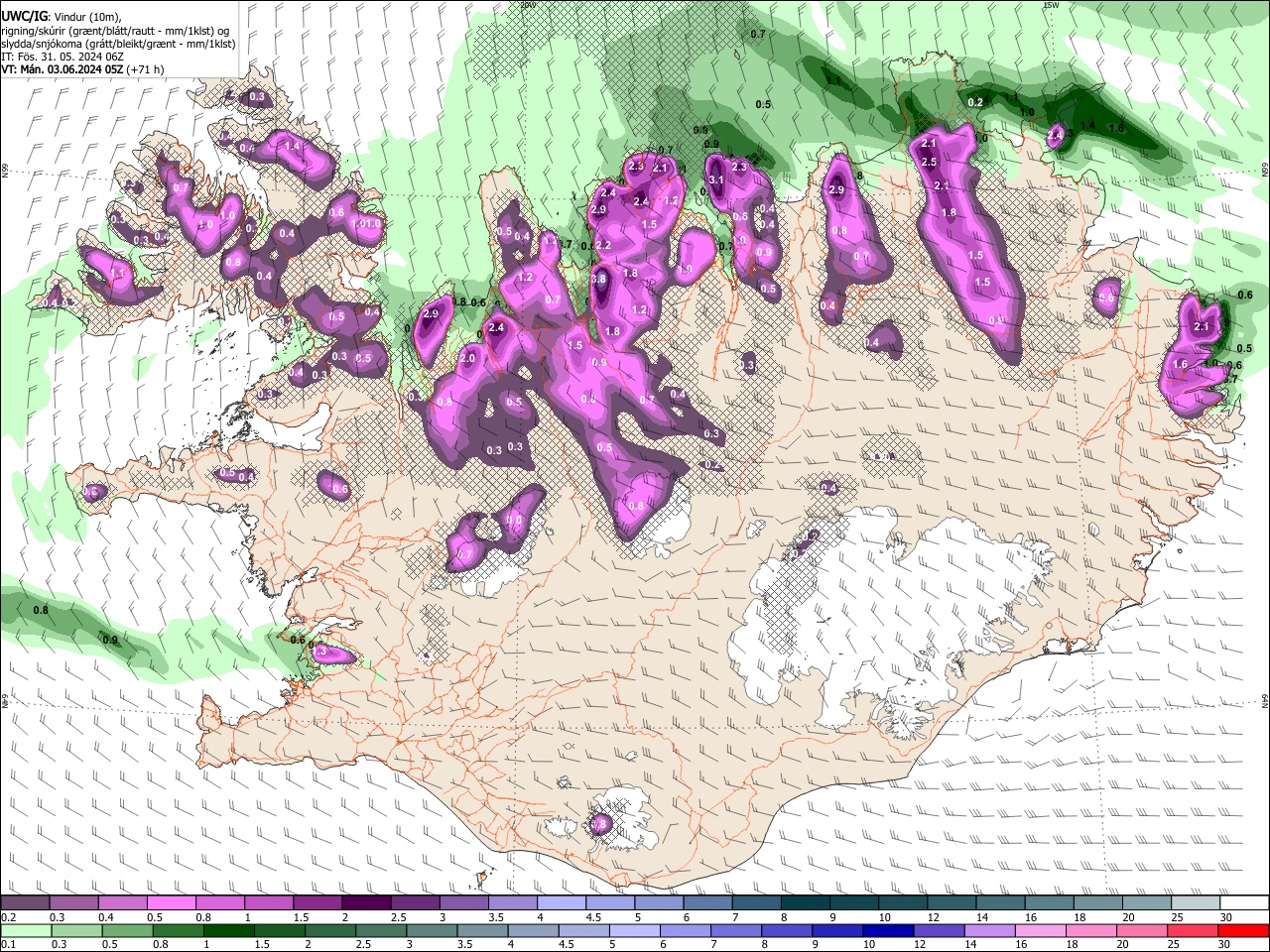1270x952 pixels.
Task: Click the '1.1' value in the western Westfjords
Action: pyautogui.click(x=117, y=274)
